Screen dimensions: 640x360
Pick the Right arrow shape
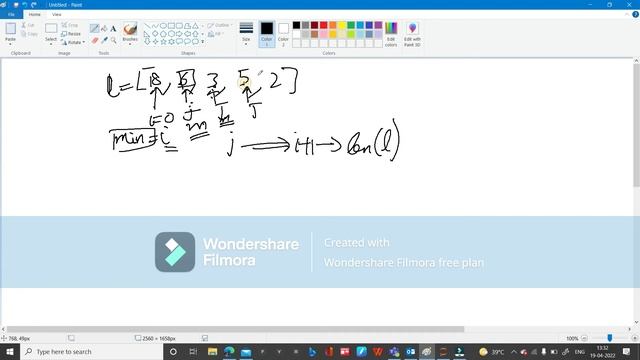pos(179,33)
